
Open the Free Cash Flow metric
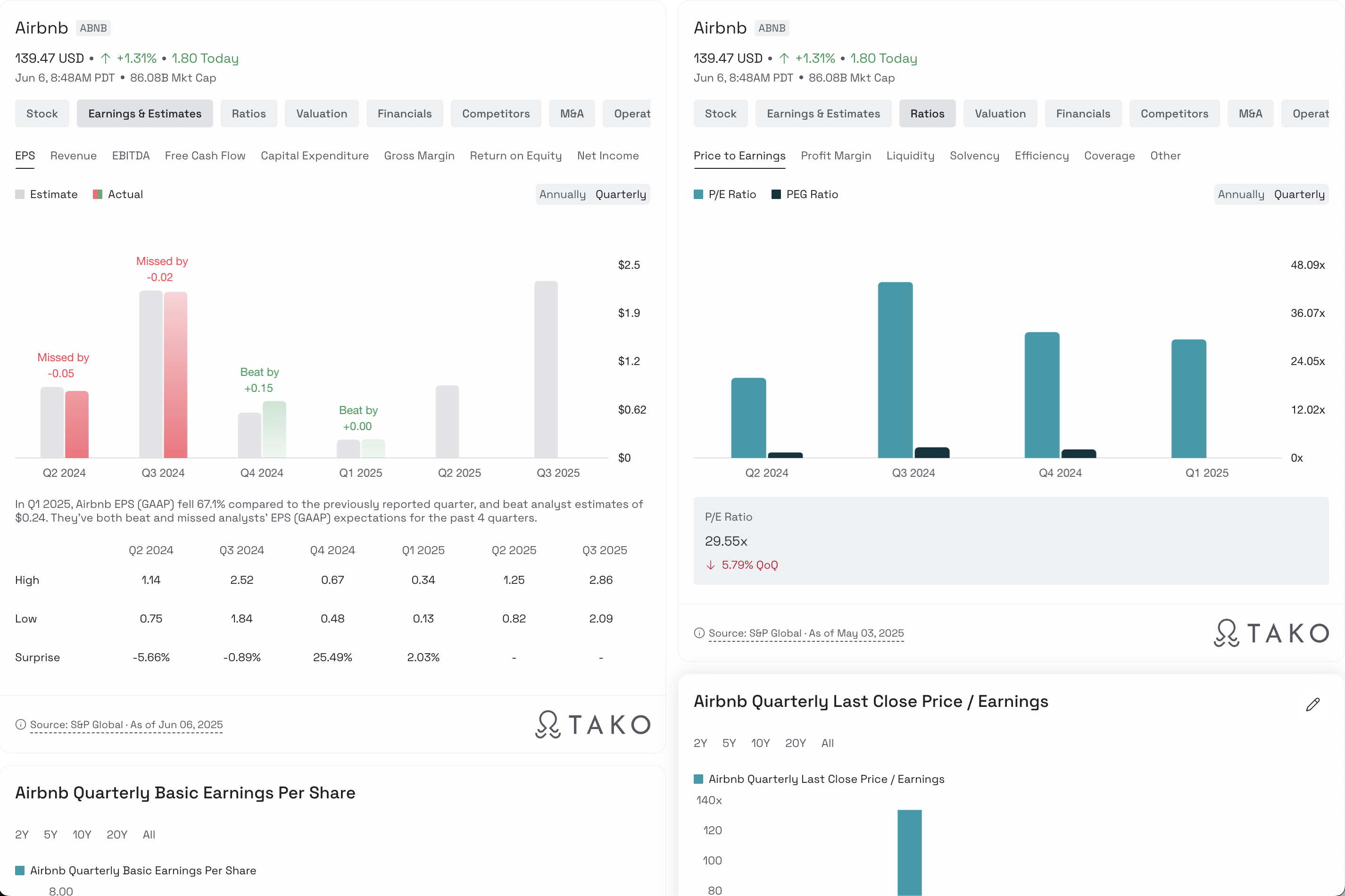[205, 156]
